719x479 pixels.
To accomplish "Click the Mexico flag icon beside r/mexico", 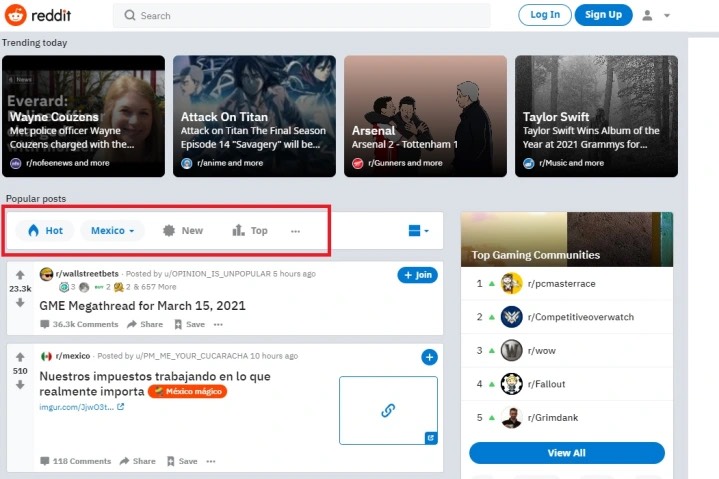I will click(46, 356).
